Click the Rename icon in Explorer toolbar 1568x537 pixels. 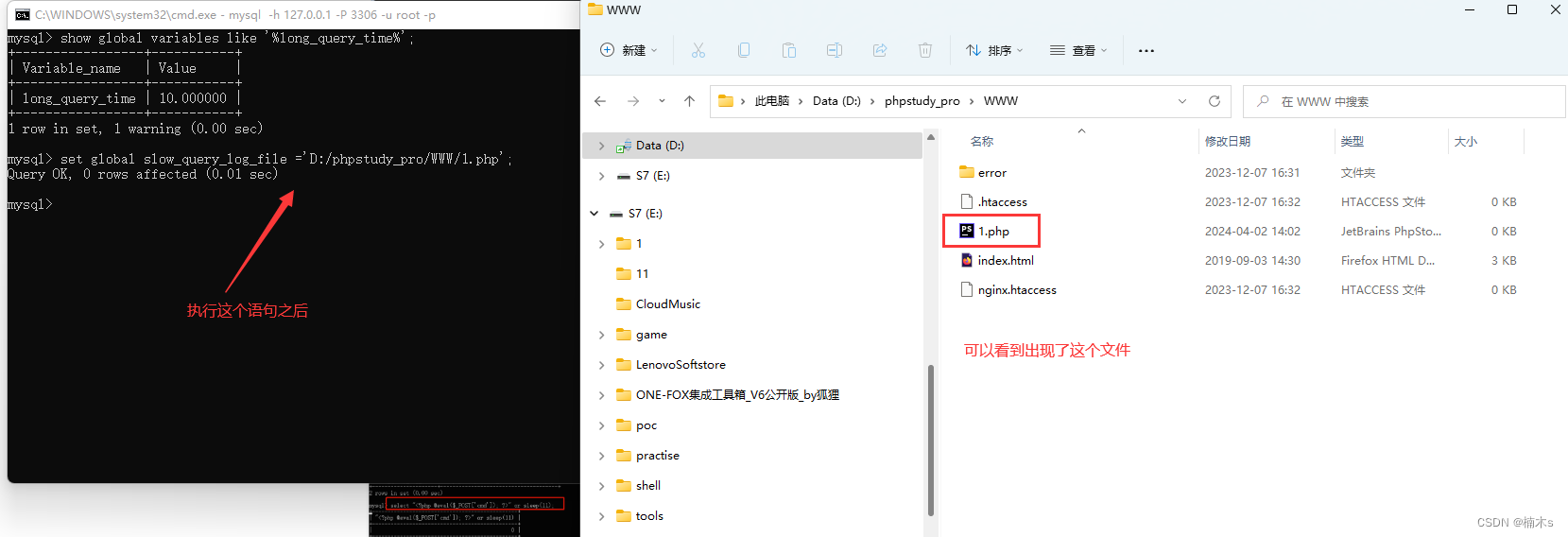click(835, 50)
